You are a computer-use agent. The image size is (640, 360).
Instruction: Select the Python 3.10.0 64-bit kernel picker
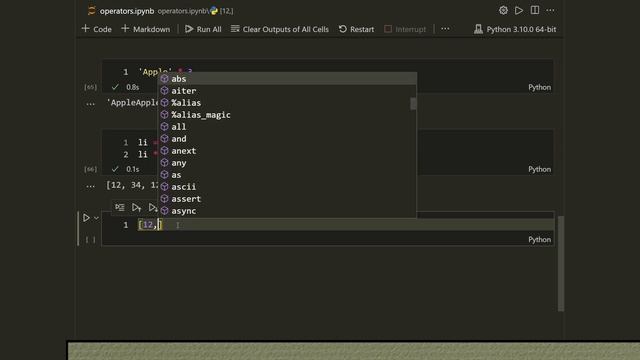coord(515,29)
